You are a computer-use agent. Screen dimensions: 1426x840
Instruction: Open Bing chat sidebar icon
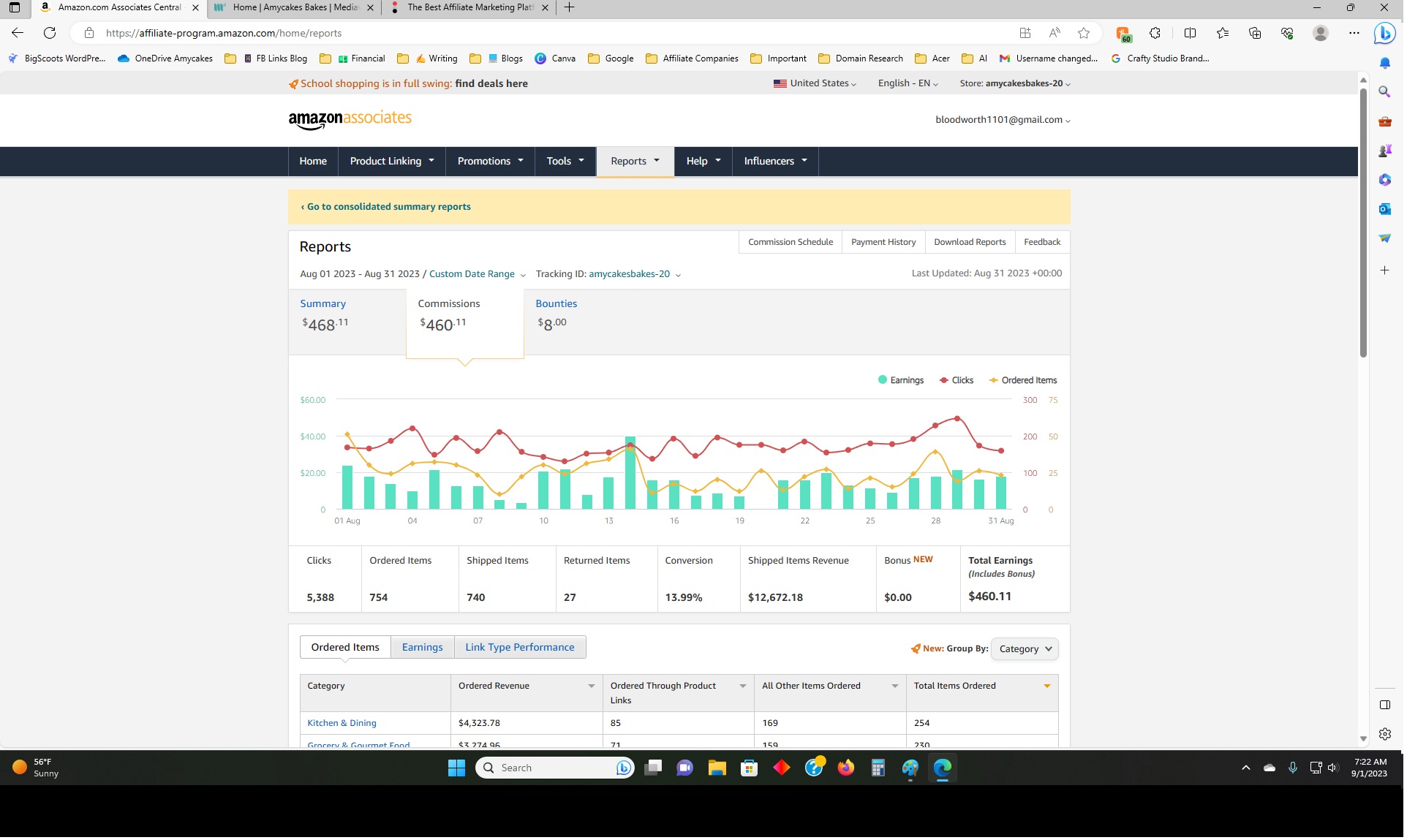pyautogui.click(x=1384, y=33)
